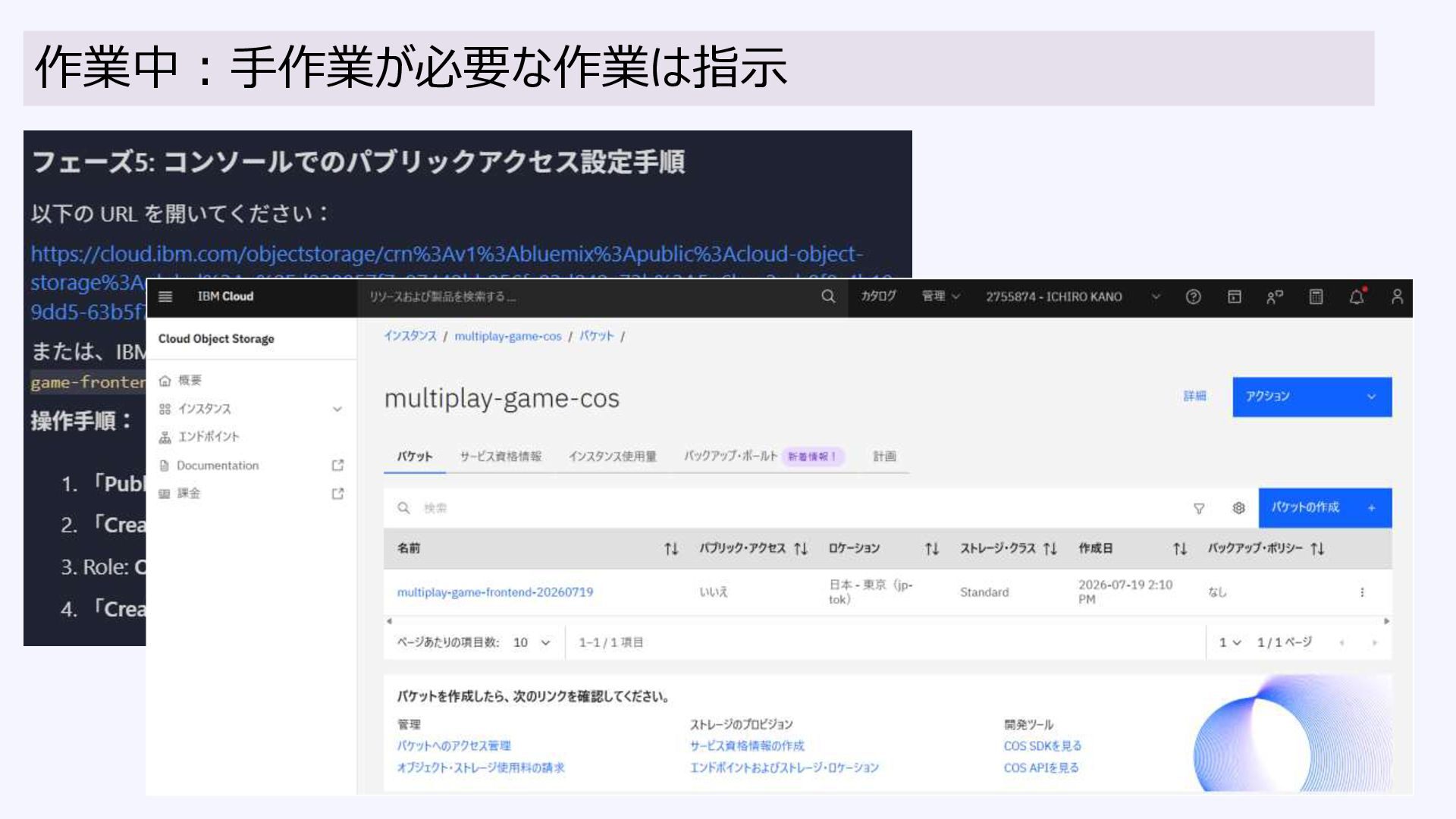Open エンドポイントおよびストレージ・ロケーション link
1456x819 pixels.
tap(784, 767)
